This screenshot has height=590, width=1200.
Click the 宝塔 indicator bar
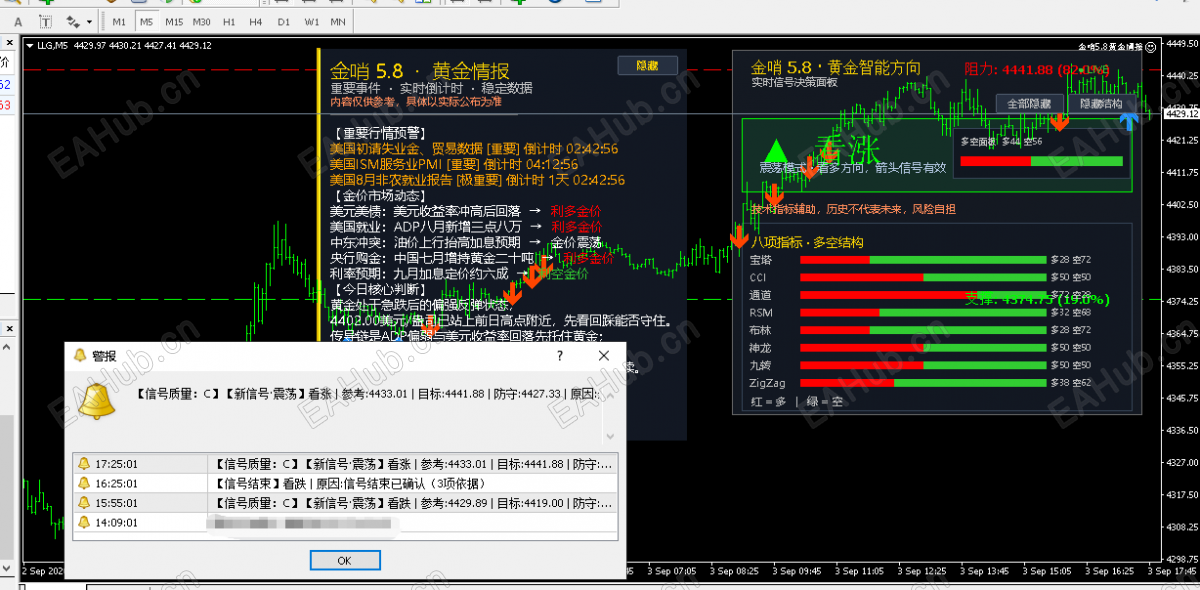click(x=922, y=260)
